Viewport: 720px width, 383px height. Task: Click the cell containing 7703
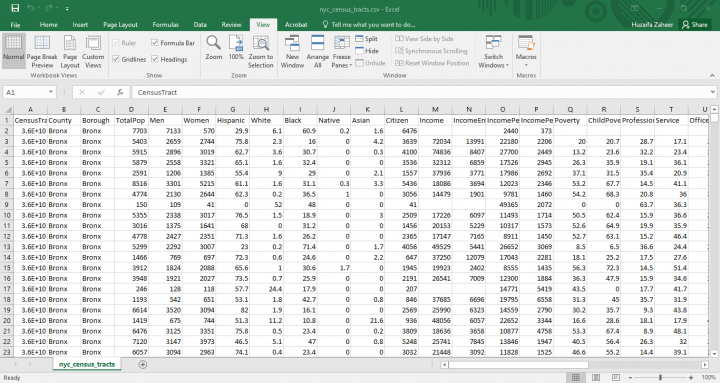[131, 131]
